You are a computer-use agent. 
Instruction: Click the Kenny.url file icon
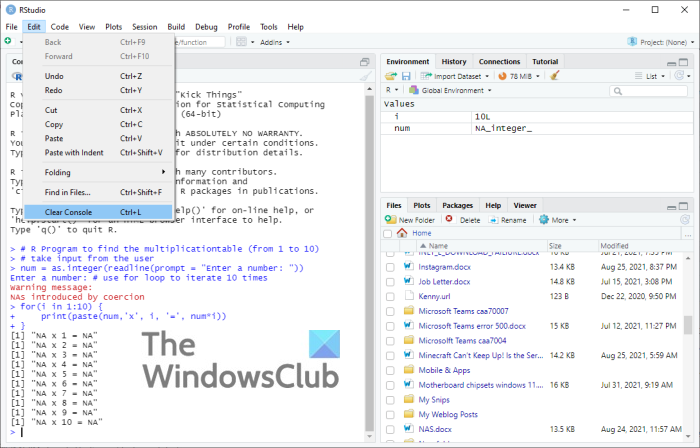pyautogui.click(x=408, y=295)
